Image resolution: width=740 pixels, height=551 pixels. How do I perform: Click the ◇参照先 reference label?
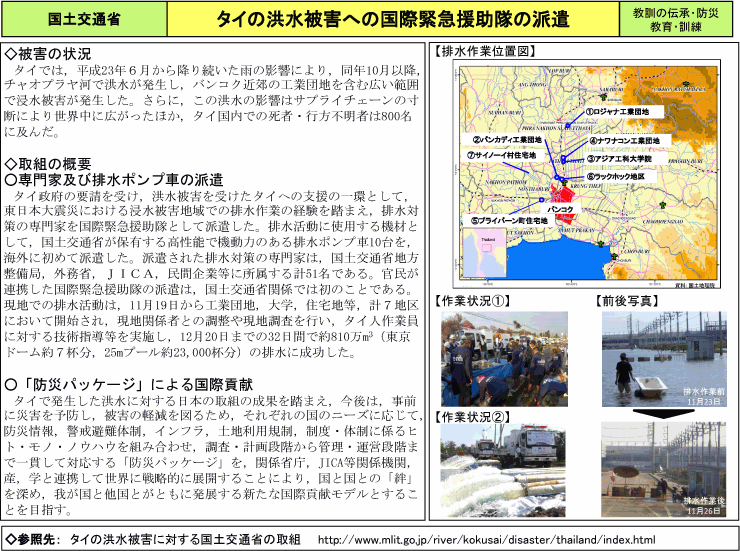pos(32,539)
